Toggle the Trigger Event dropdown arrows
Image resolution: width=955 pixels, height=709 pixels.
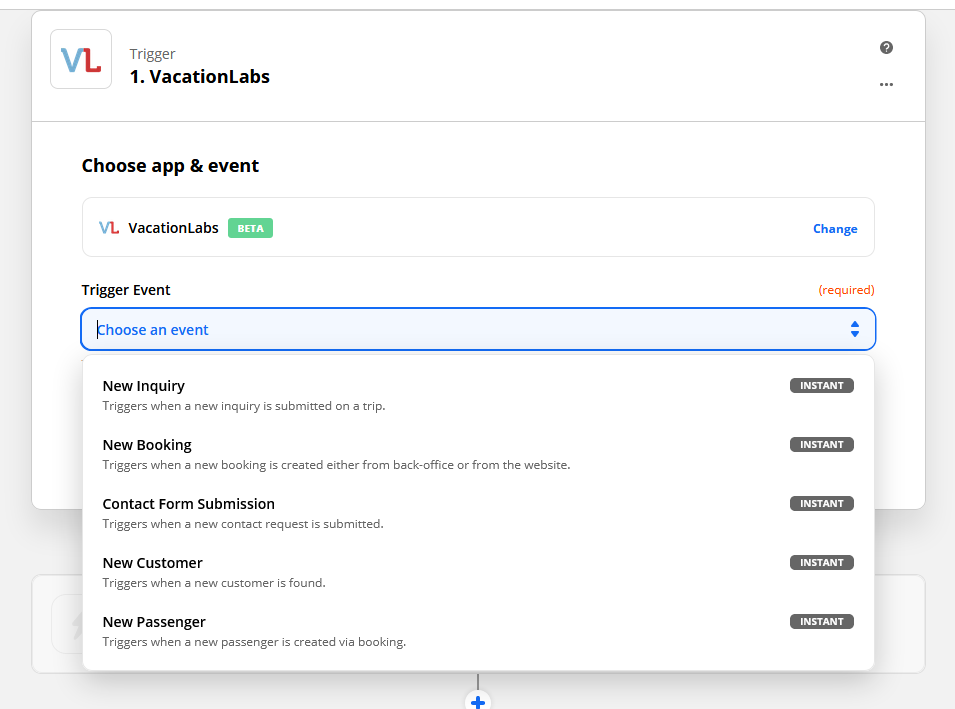[x=855, y=330]
